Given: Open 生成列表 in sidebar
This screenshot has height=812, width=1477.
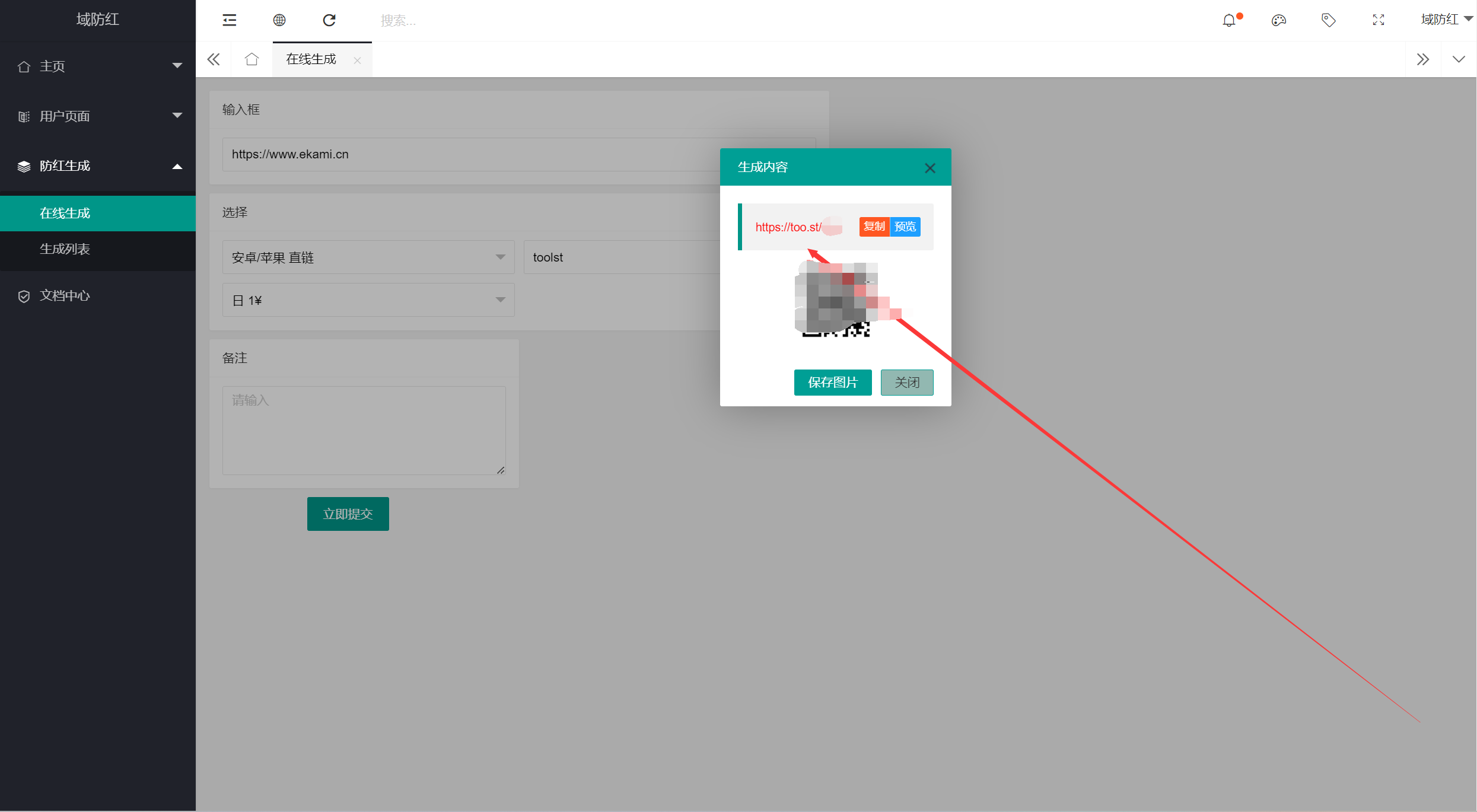Looking at the screenshot, I should 98,249.
